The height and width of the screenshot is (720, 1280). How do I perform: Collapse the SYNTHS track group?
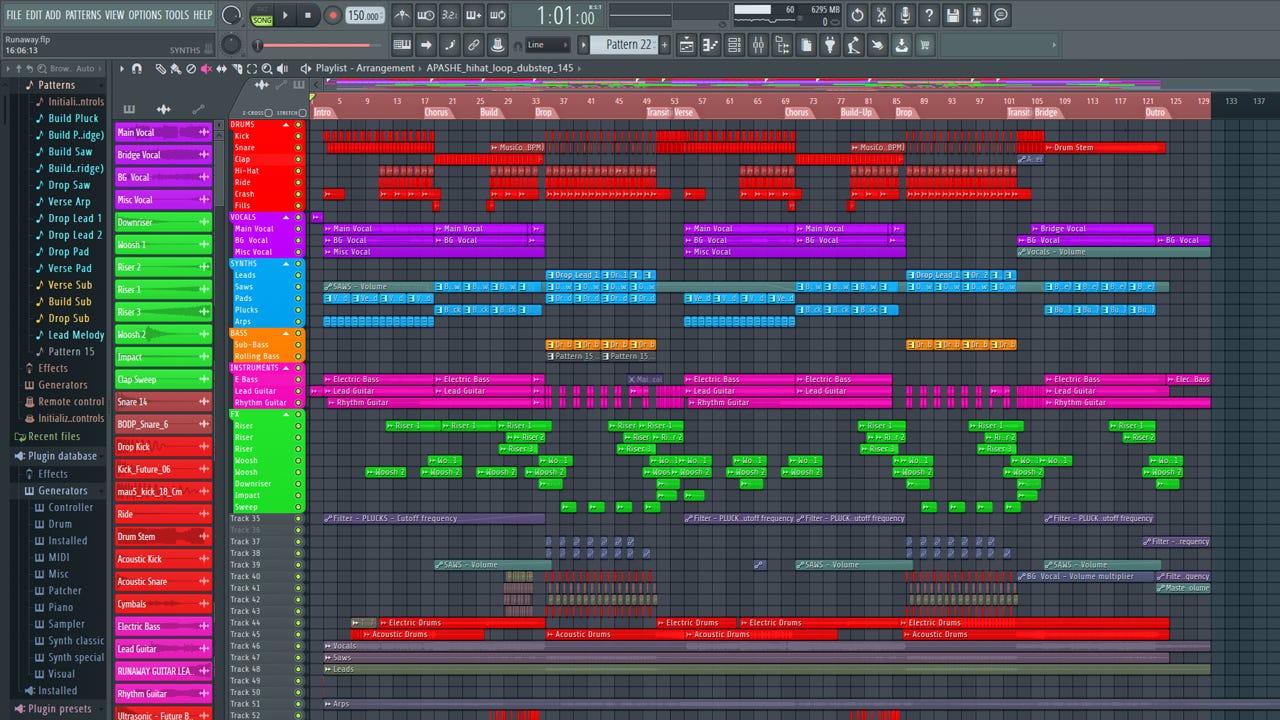pyautogui.click(x=285, y=264)
